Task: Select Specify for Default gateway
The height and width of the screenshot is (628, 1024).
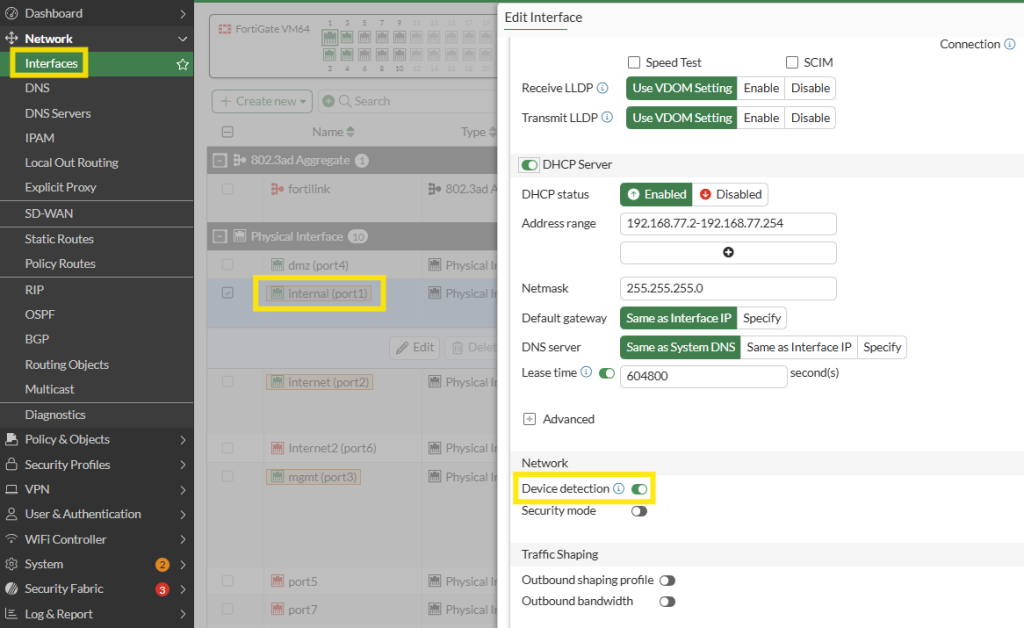Action: tap(763, 318)
